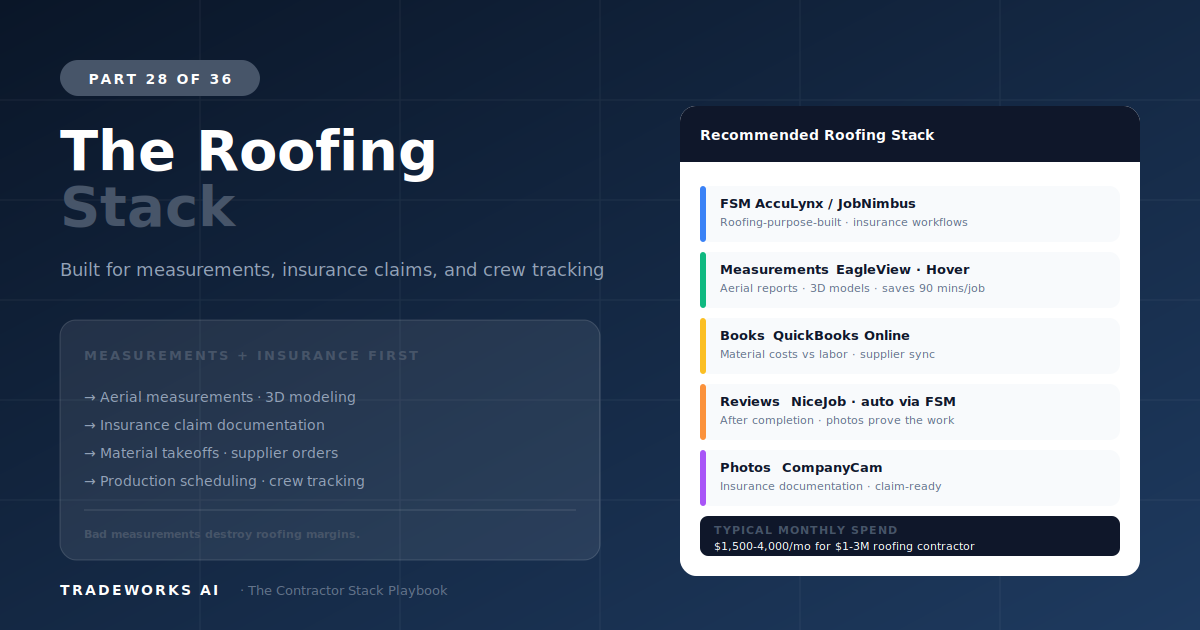This screenshot has width=1200, height=630.
Task: Click the 'MEASUREMENTS + INSURANCE FIRST' heading
Action: click(252, 356)
